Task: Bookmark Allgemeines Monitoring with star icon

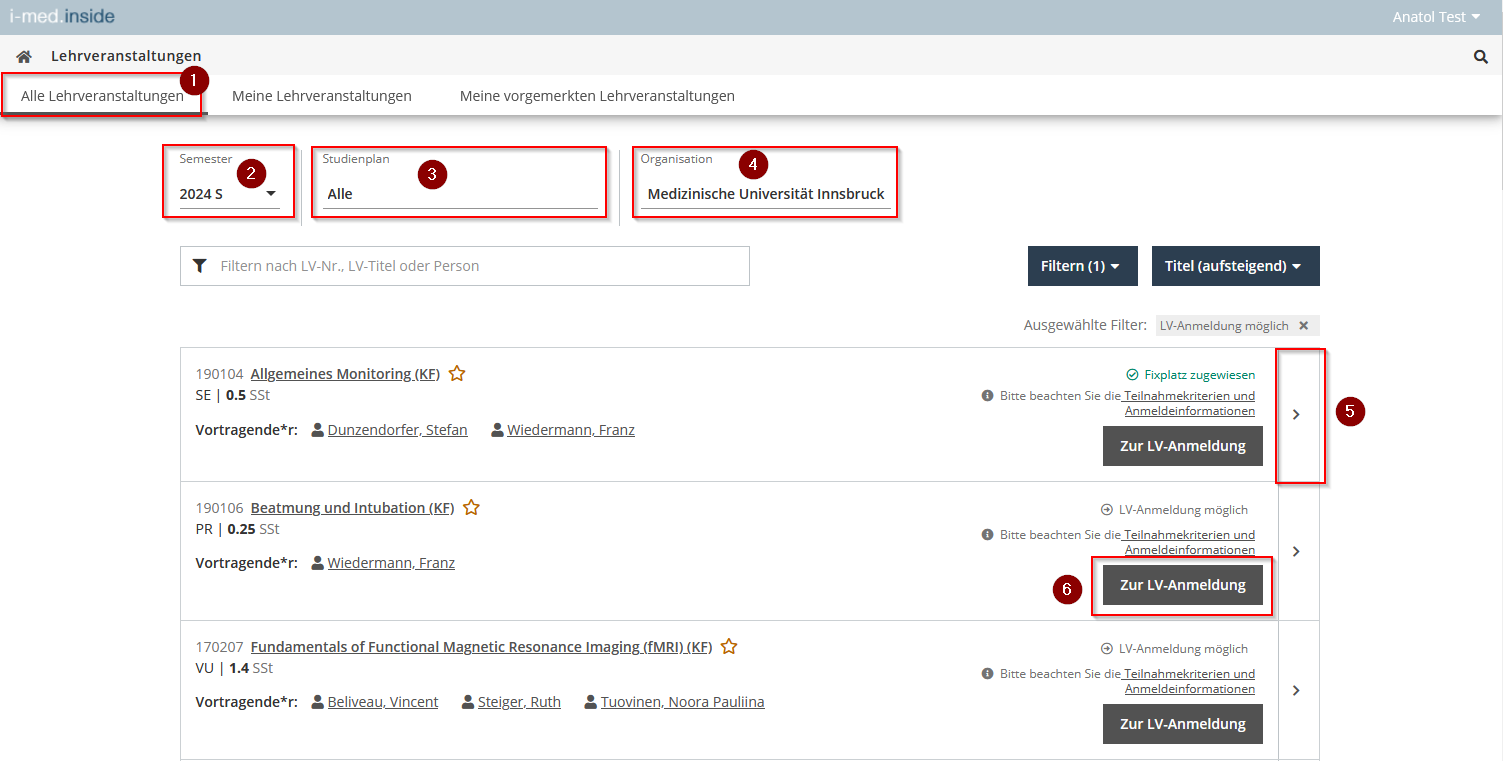Action: (x=457, y=374)
